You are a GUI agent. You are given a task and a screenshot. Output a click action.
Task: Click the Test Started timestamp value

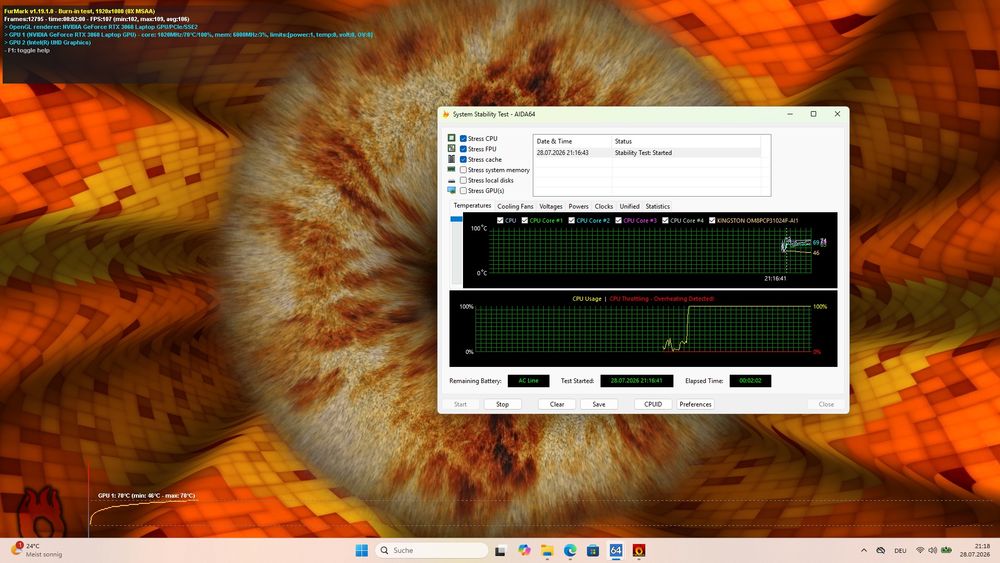636,381
